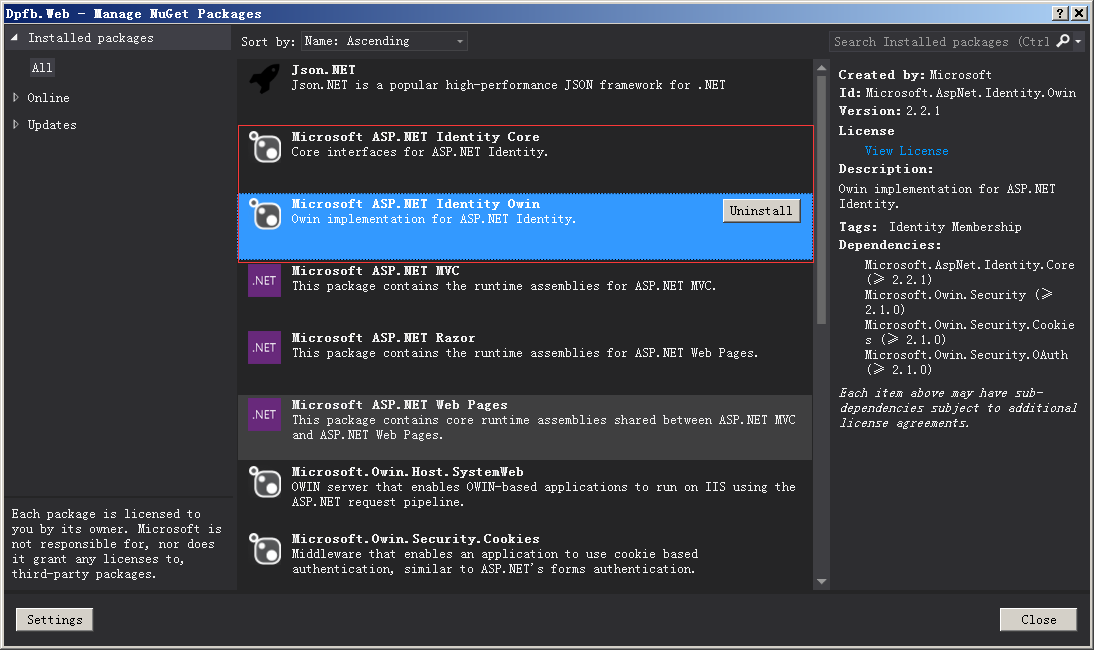This screenshot has height=650, width=1094.
Task: Click the Microsoft ASP.NET MVC .NET icon
Action: (264, 280)
